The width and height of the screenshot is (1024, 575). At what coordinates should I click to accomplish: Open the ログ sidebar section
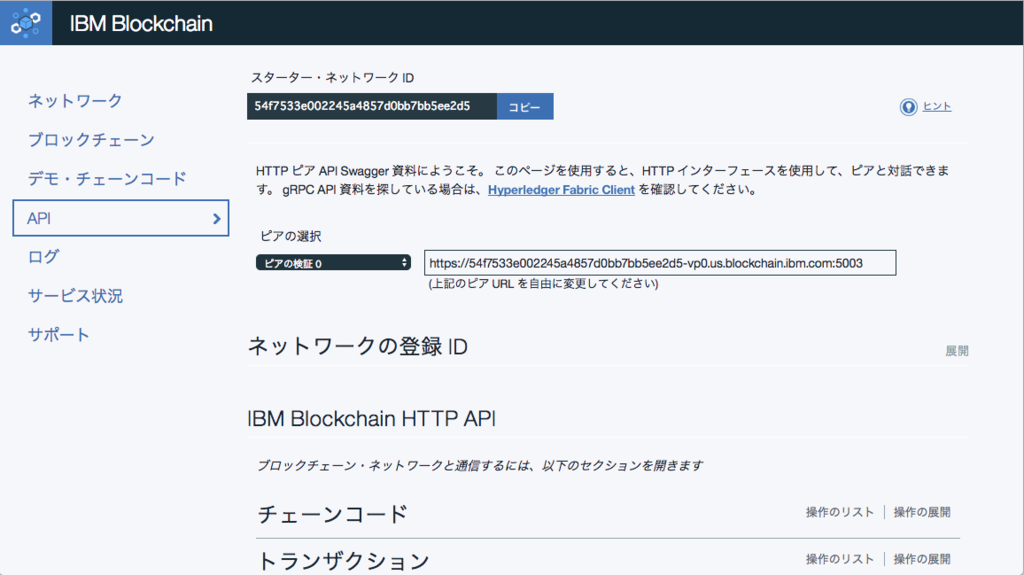coord(44,257)
